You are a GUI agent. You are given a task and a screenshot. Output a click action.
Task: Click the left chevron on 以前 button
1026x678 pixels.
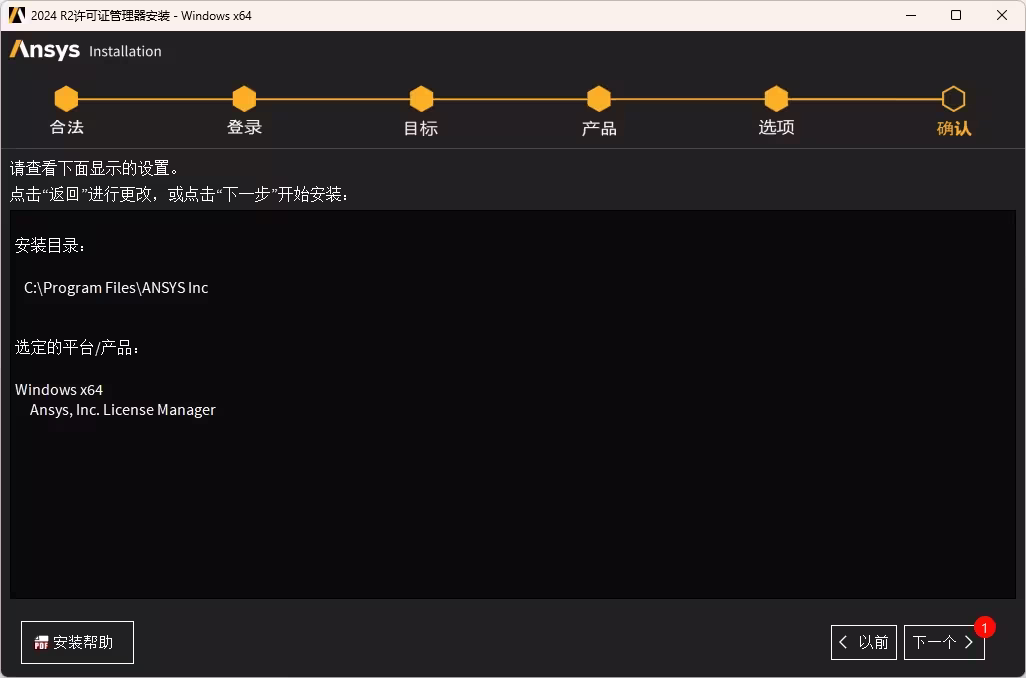[843, 642]
